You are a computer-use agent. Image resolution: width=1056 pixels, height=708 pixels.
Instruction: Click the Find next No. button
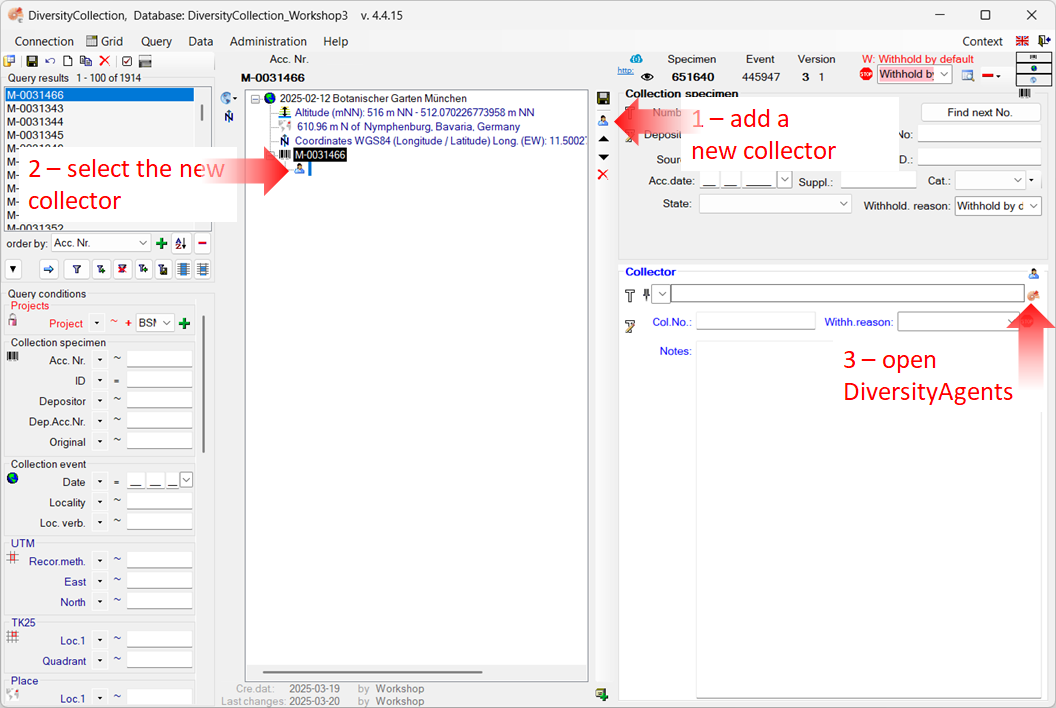tap(980, 112)
